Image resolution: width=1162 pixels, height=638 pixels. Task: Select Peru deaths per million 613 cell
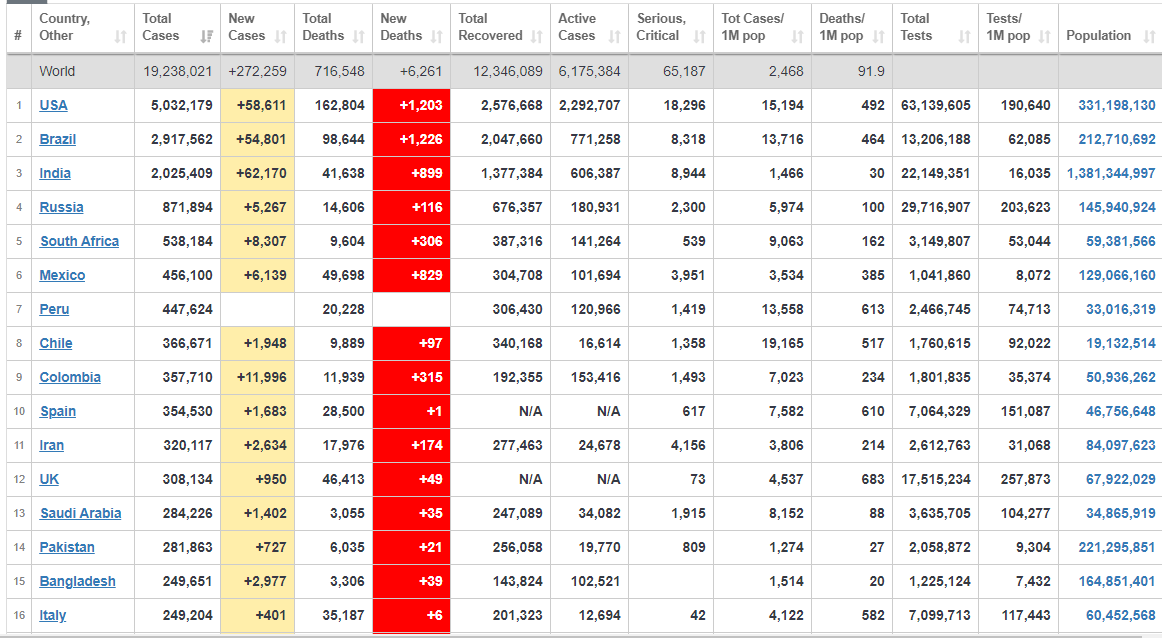(852, 310)
